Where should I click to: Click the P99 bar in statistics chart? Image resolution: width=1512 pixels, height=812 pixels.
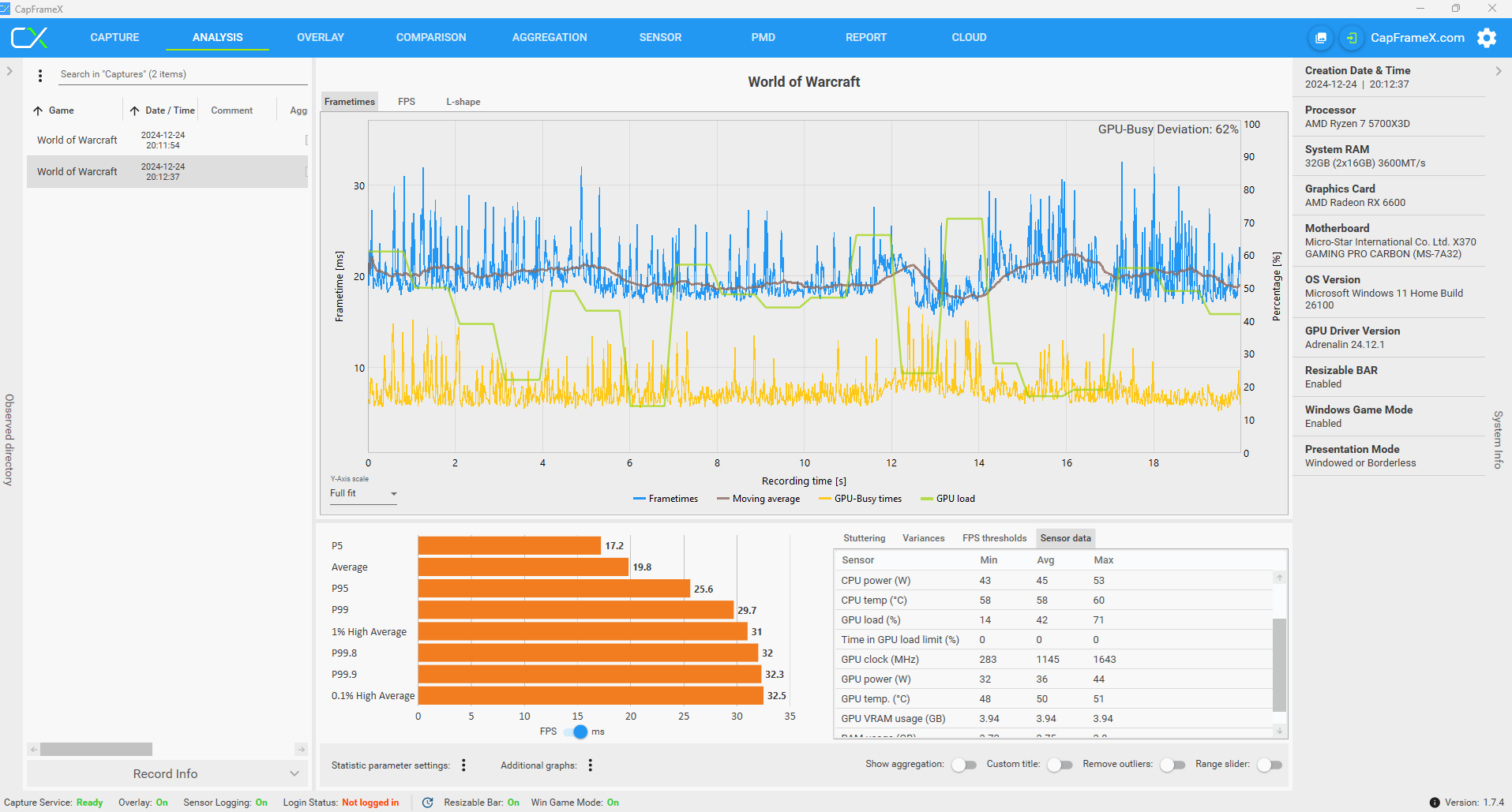[576, 610]
